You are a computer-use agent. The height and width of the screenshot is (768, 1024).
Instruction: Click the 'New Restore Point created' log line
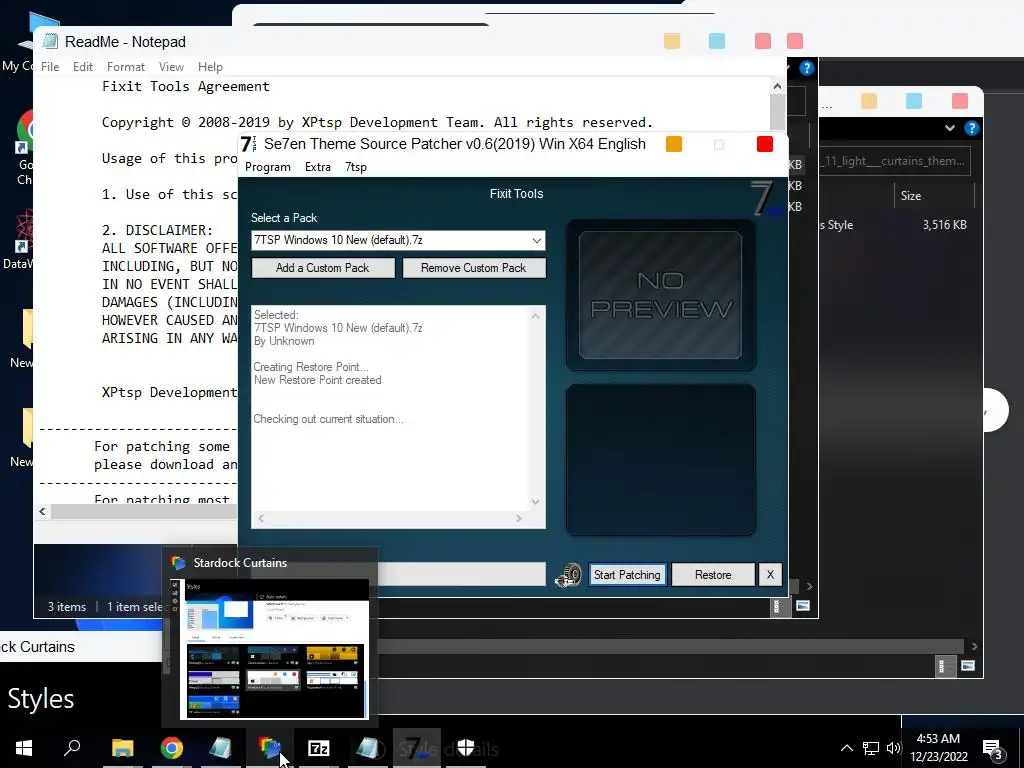pos(317,380)
